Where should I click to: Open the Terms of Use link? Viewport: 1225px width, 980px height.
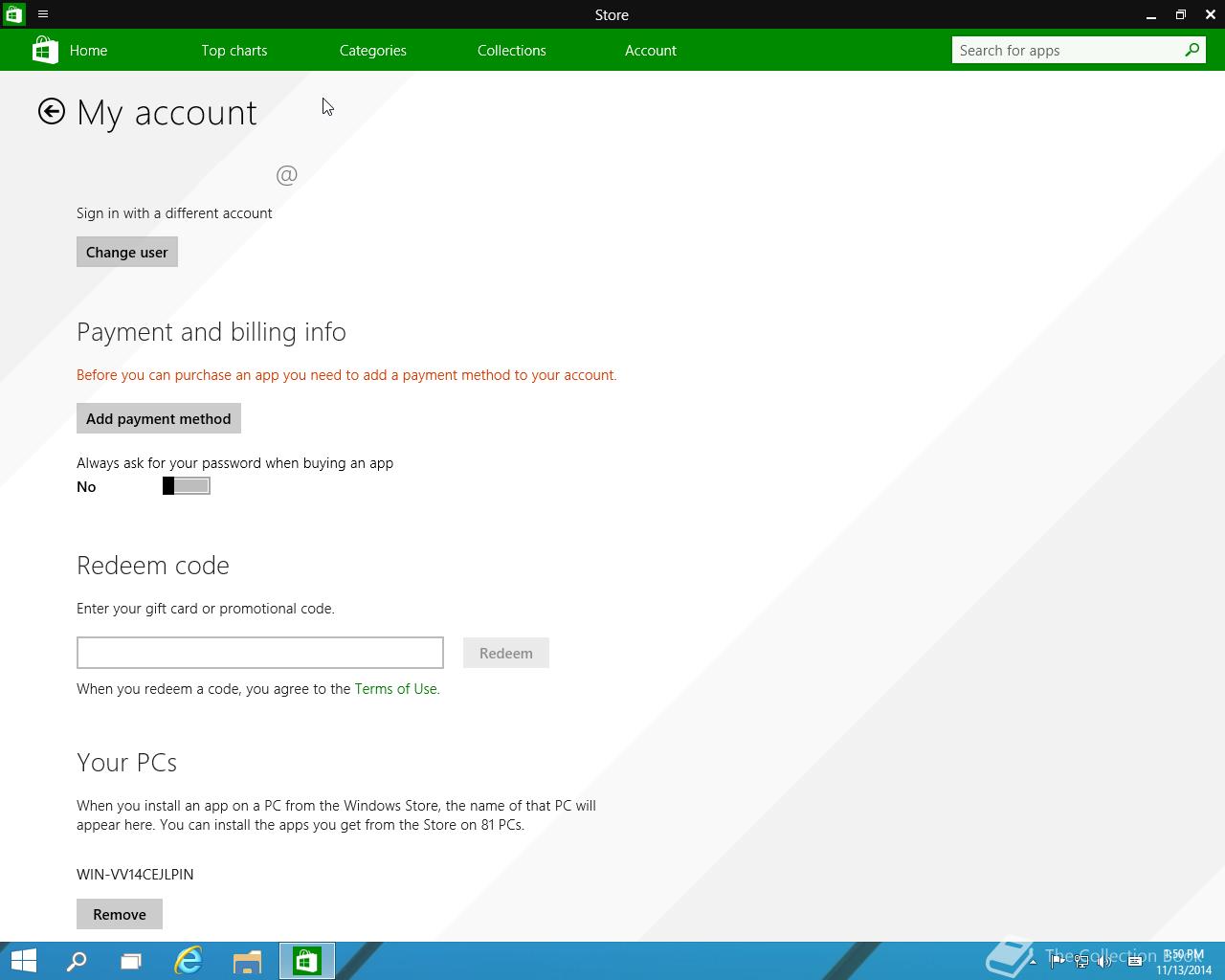click(x=395, y=689)
